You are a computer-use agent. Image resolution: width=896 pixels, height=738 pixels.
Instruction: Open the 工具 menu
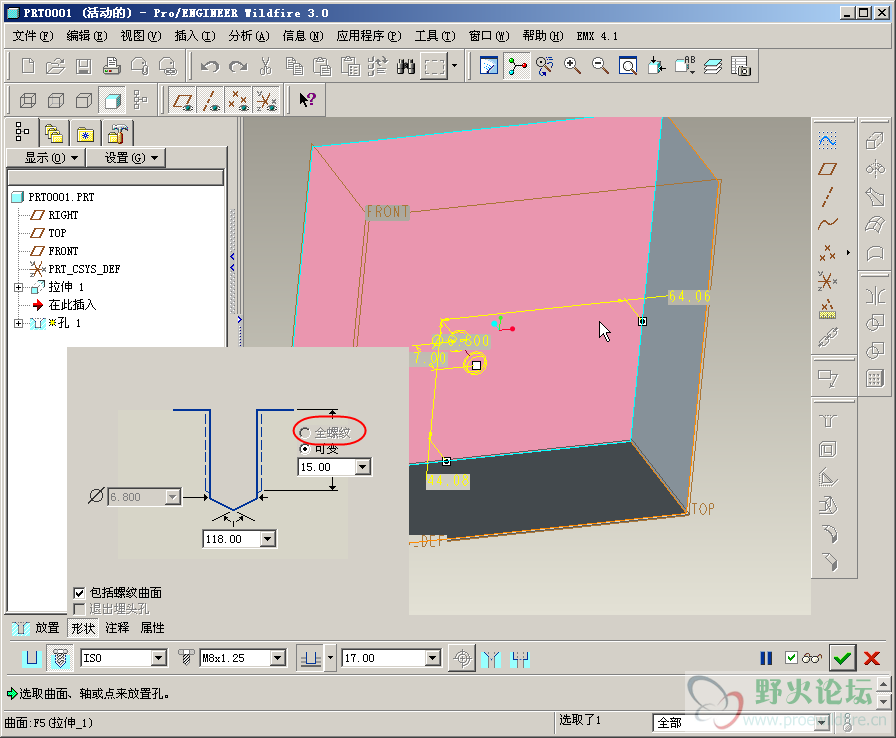[435, 36]
